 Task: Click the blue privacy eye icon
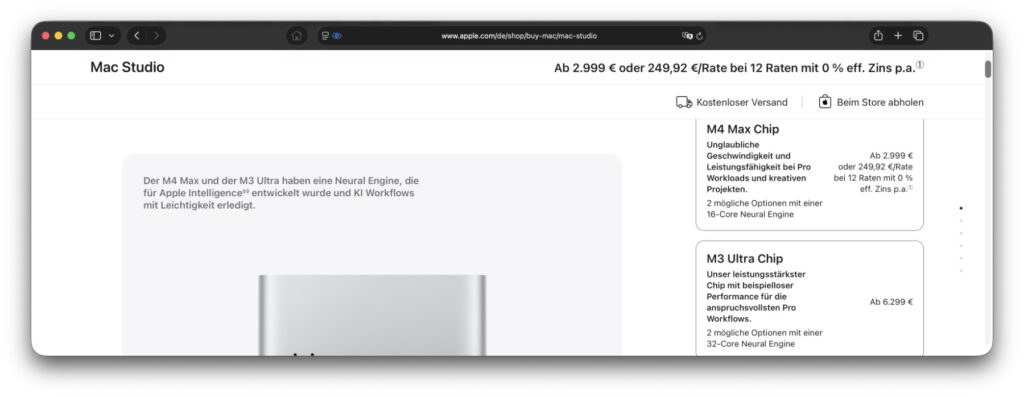pos(337,36)
